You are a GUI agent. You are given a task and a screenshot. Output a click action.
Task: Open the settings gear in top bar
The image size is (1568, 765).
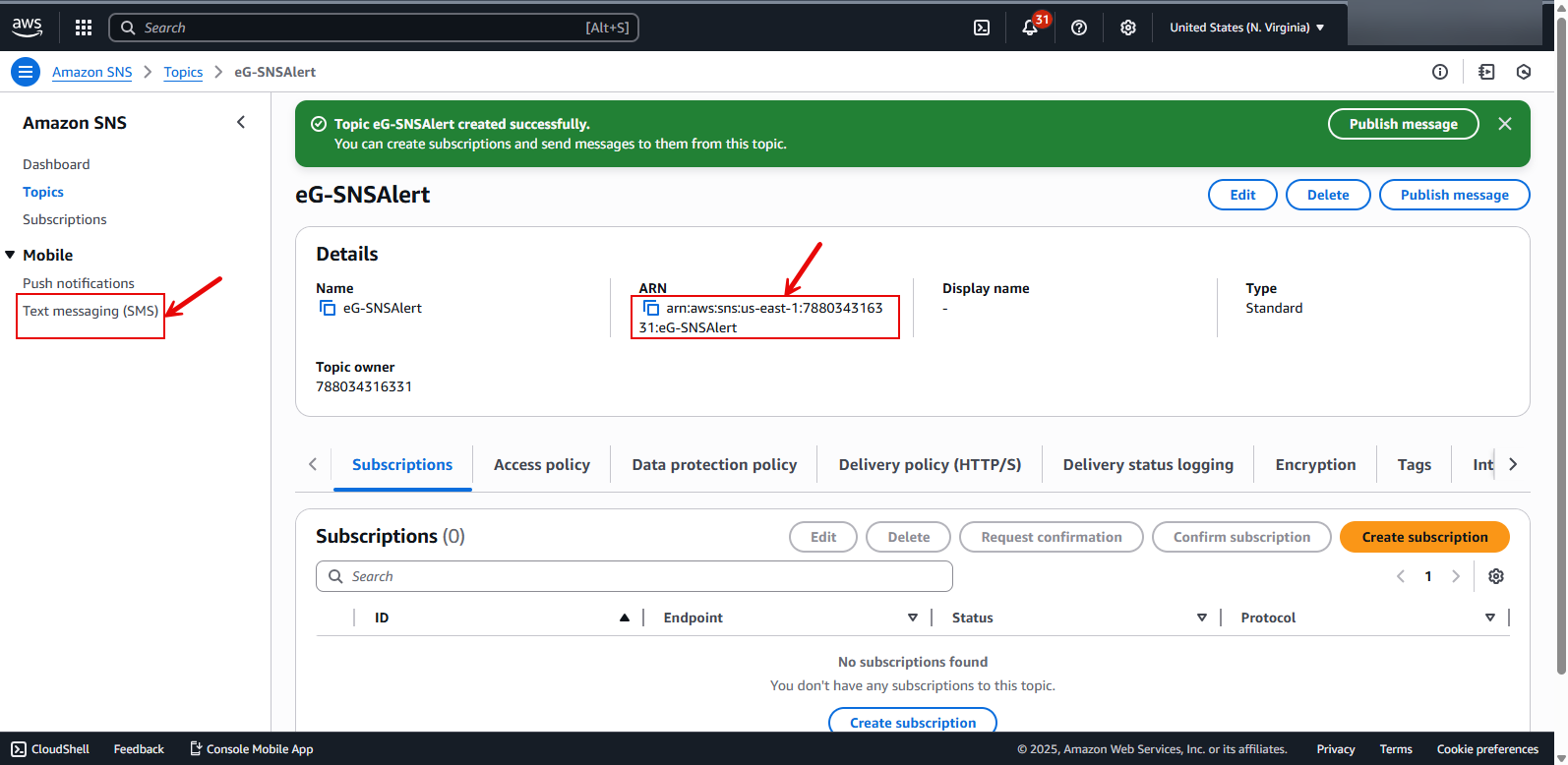click(1128, 28)
